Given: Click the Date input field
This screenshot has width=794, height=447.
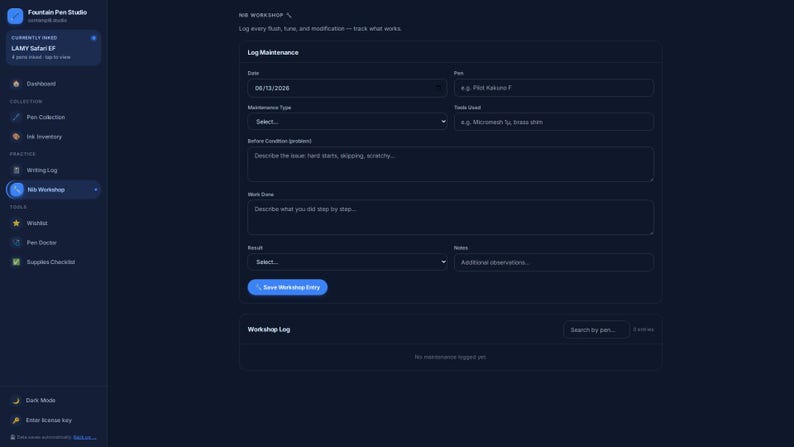Looking at the screenshot, I should pyautogui.click(x=347, y=88).
